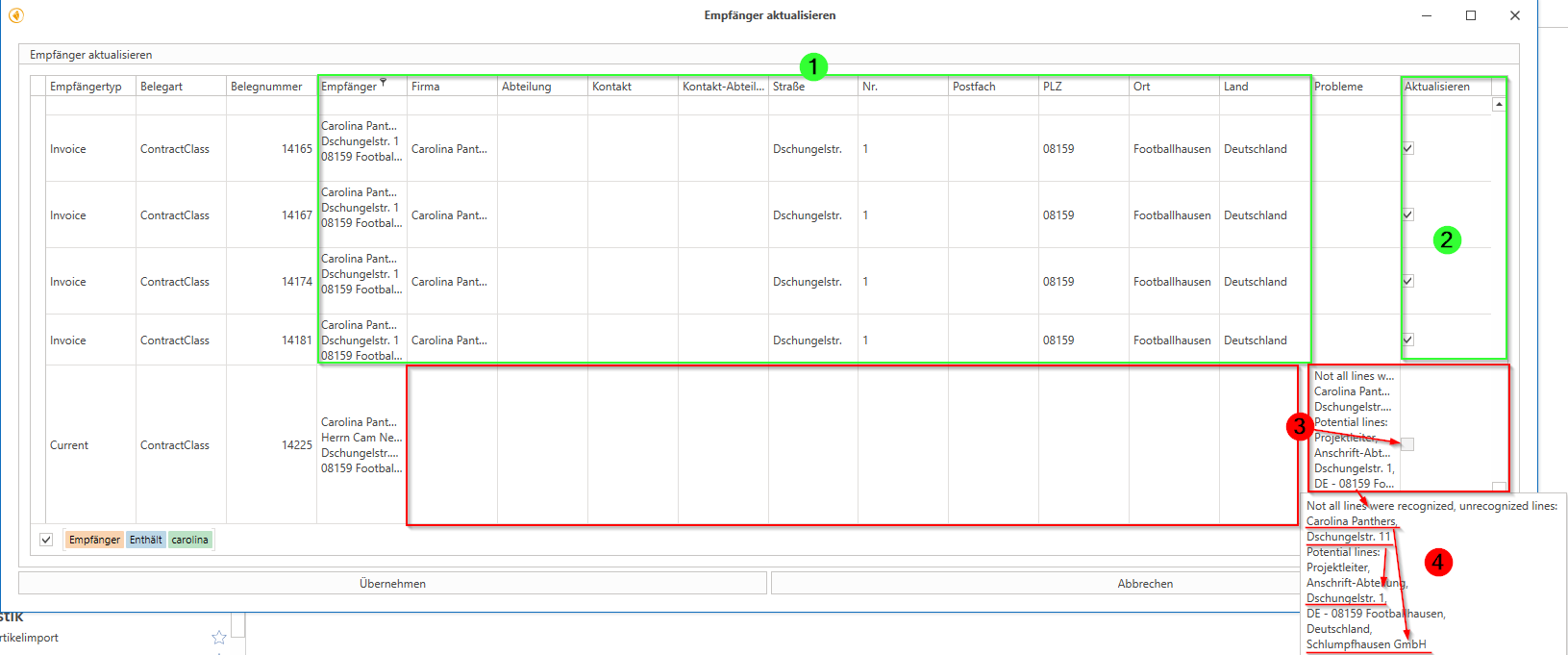Screen dimensions: 1568x655
Task: Click the app logo icon in title bar
Action: pyautogui.click(x=15, y=15)
